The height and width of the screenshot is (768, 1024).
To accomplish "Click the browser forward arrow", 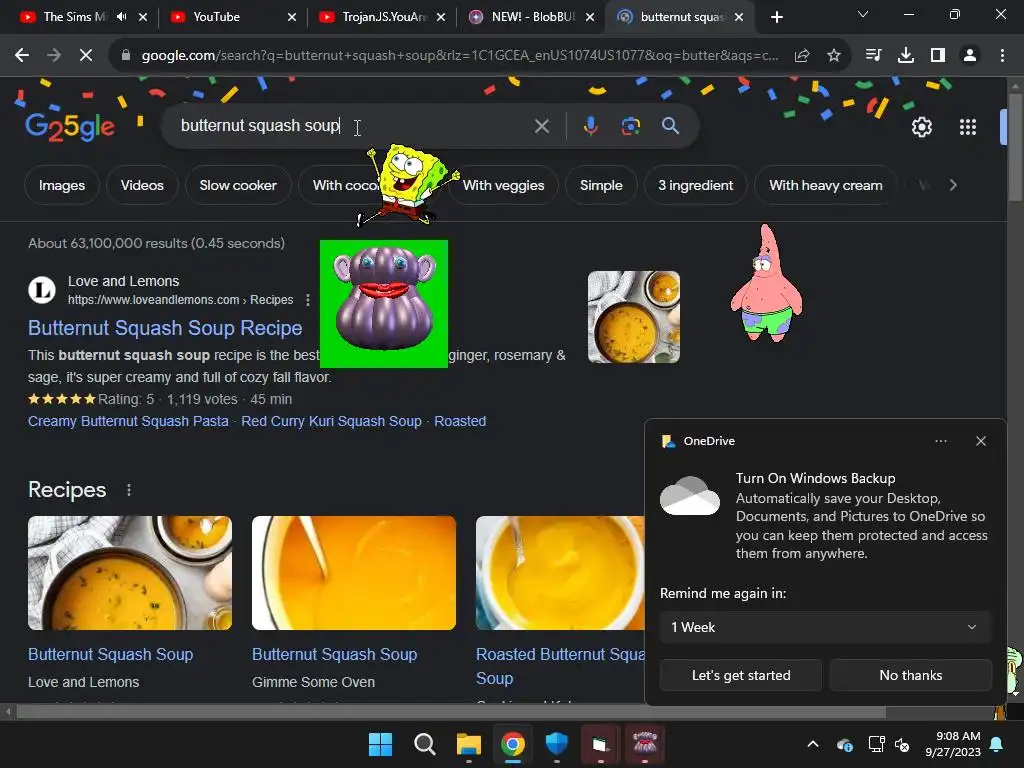I will (x=54, y=56).
